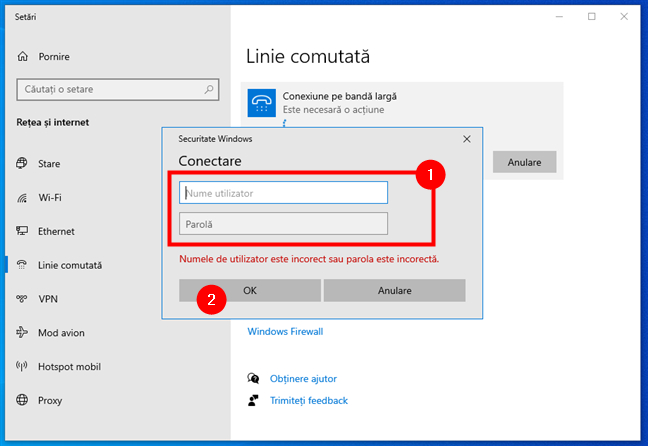Click the Proxy globe icon
648x446 pixels.
[22, 401]
